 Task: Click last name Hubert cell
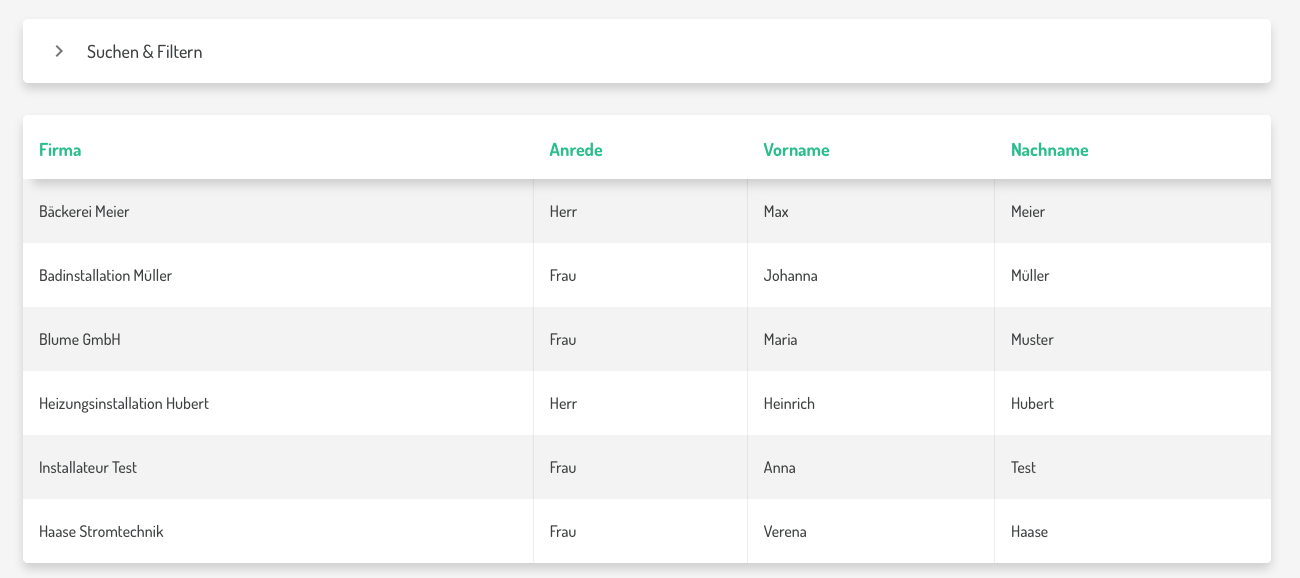(x=1032, y=404)
